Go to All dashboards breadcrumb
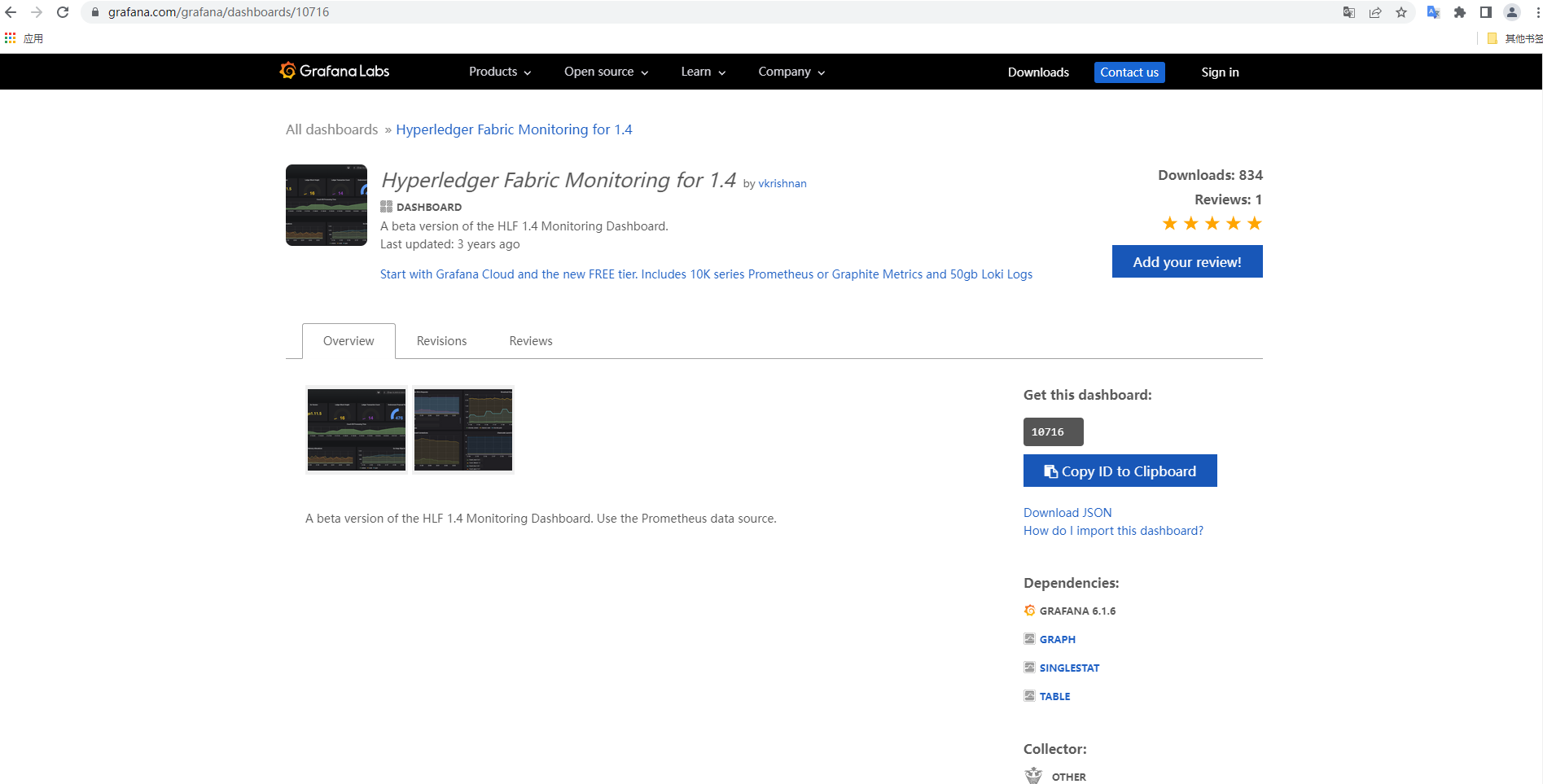The width and height of the screenshot is (1543, 784). tap(331, 129)
